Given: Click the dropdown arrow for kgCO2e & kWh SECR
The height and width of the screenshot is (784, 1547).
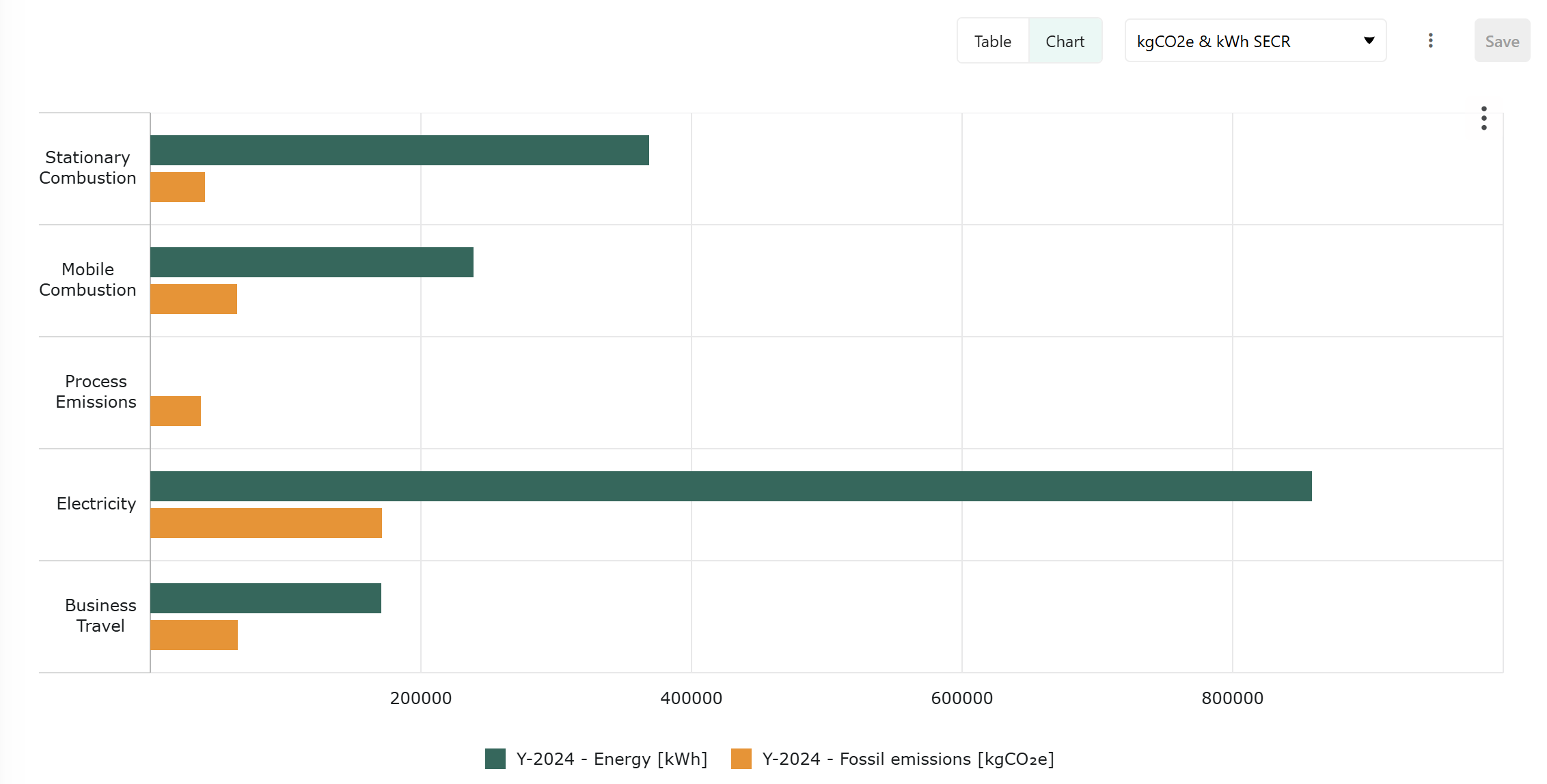Looking at the screenshot, I should click(1369, 41).
